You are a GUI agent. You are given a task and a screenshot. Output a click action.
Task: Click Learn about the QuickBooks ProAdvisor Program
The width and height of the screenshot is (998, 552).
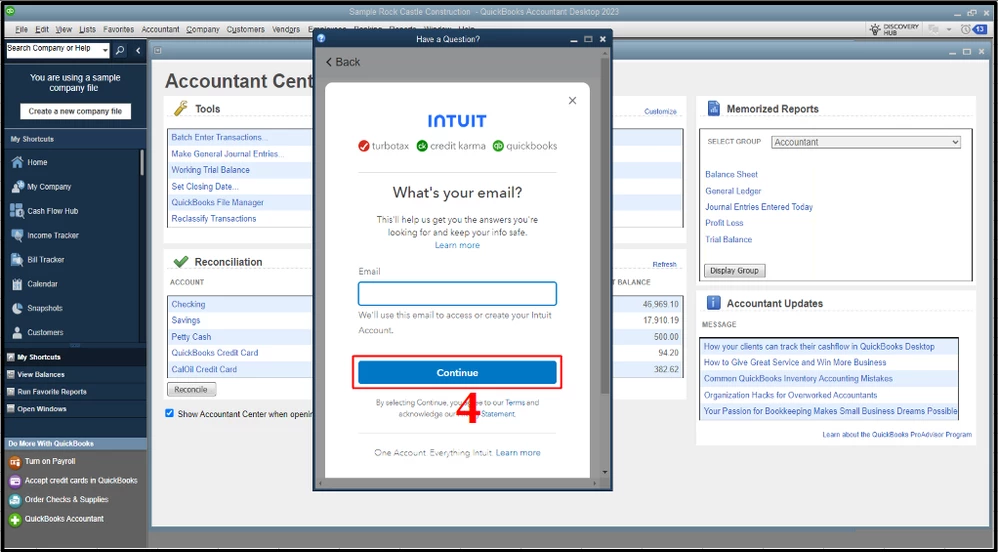pos(897,435)
